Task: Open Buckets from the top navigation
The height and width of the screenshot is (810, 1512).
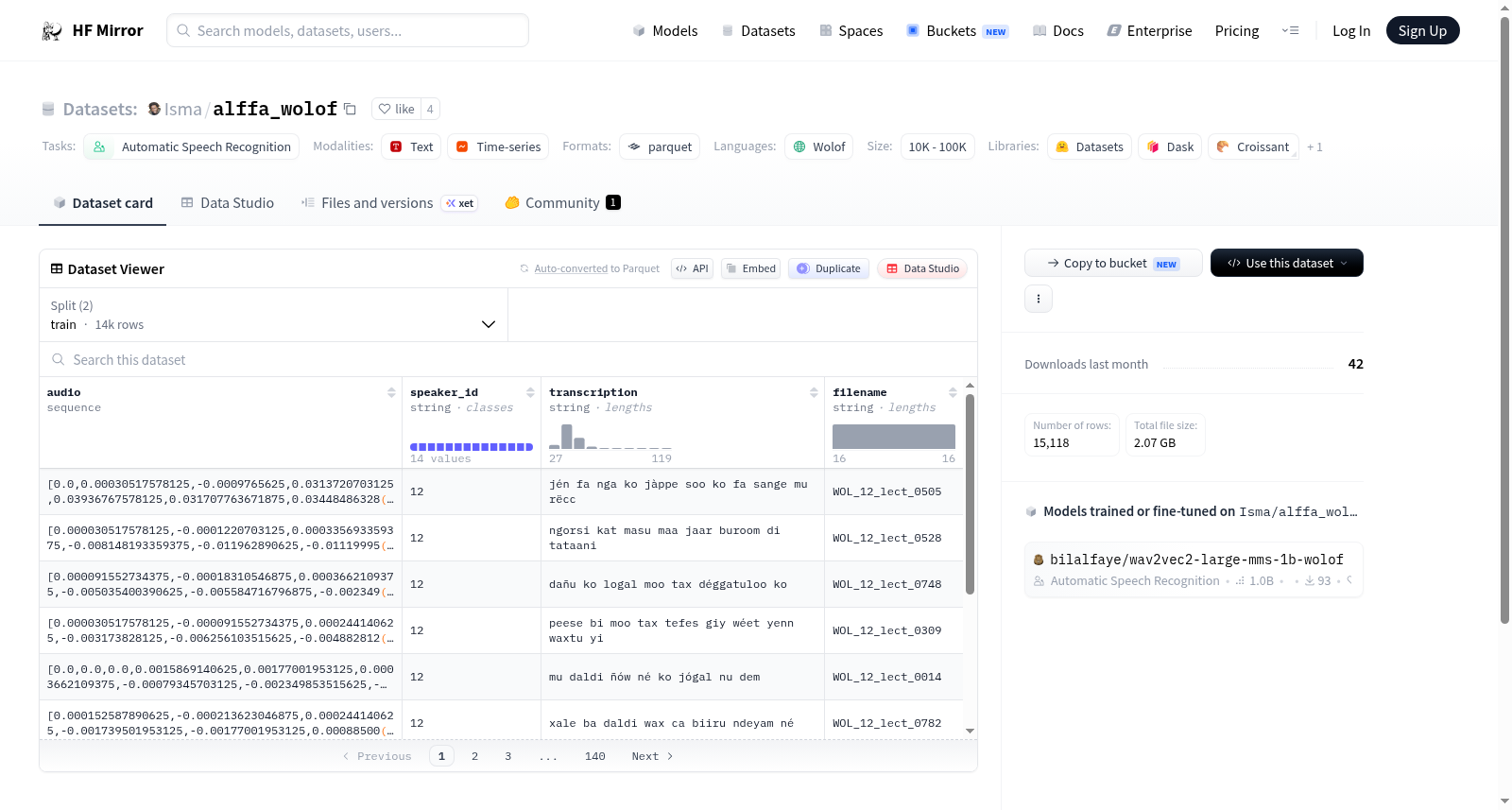Action: point(957,31)
